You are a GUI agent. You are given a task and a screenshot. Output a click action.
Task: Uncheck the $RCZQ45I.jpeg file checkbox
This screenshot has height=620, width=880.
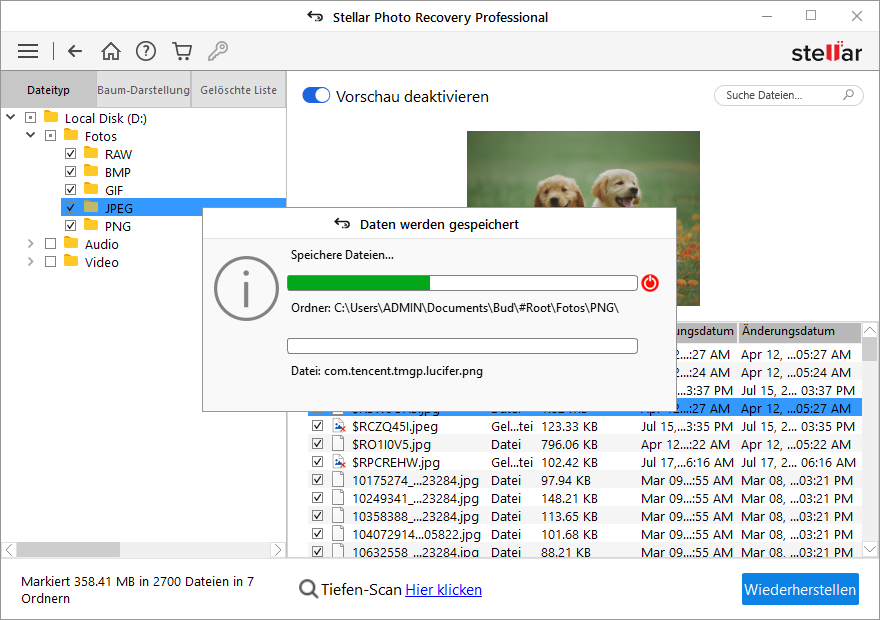click(x=318, y=426)
